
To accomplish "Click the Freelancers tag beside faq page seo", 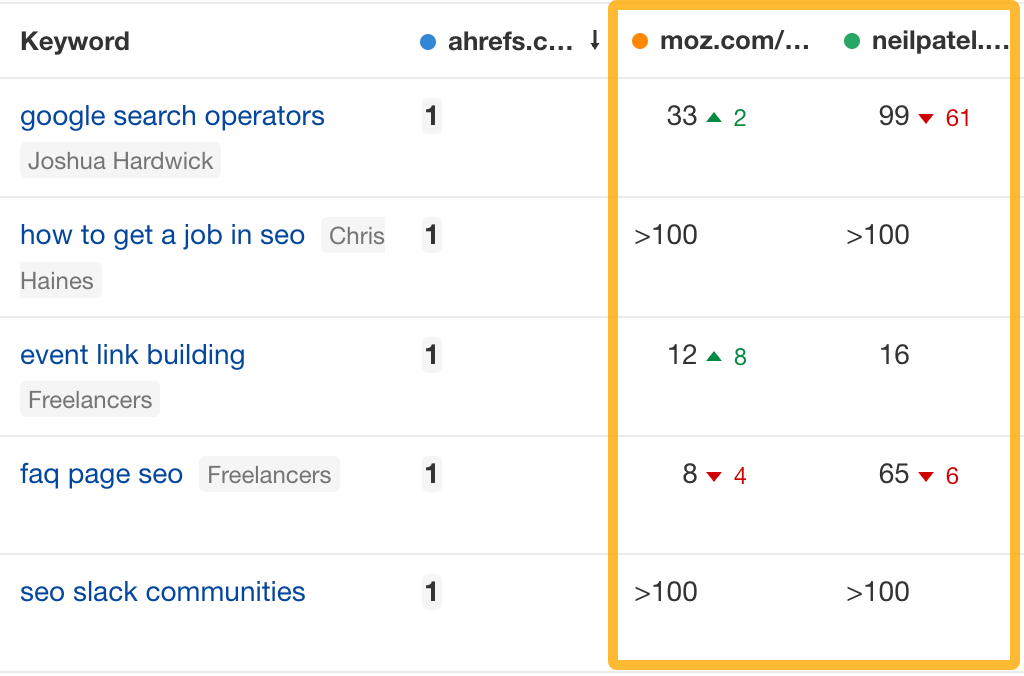I will [269, 475].
